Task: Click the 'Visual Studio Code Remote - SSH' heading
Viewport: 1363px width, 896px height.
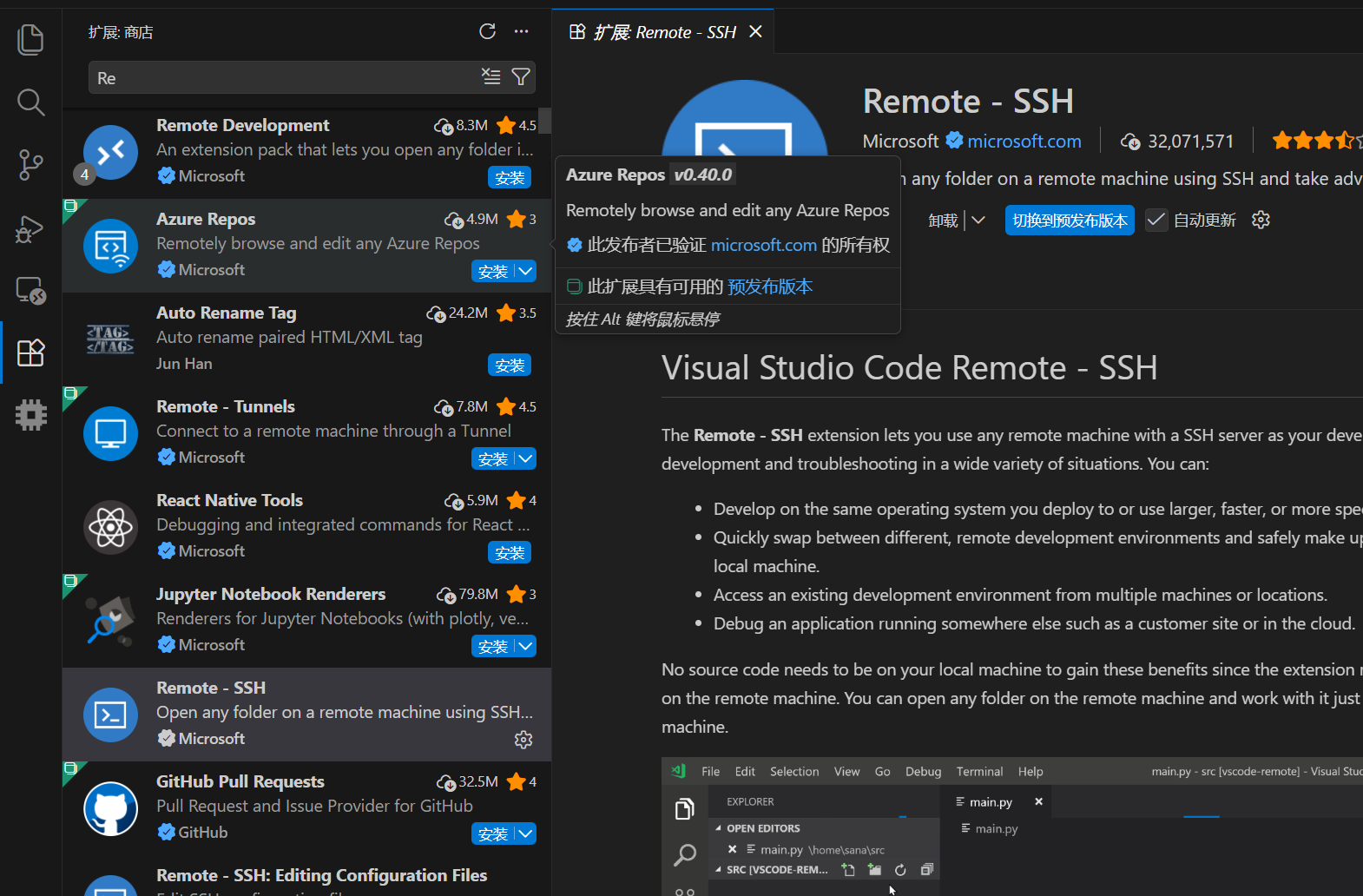Action: 909,368
